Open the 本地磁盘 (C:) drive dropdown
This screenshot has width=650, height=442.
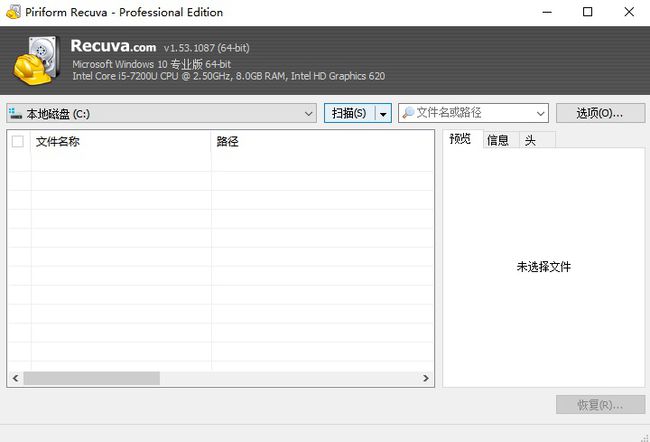(x=309, y=113)
